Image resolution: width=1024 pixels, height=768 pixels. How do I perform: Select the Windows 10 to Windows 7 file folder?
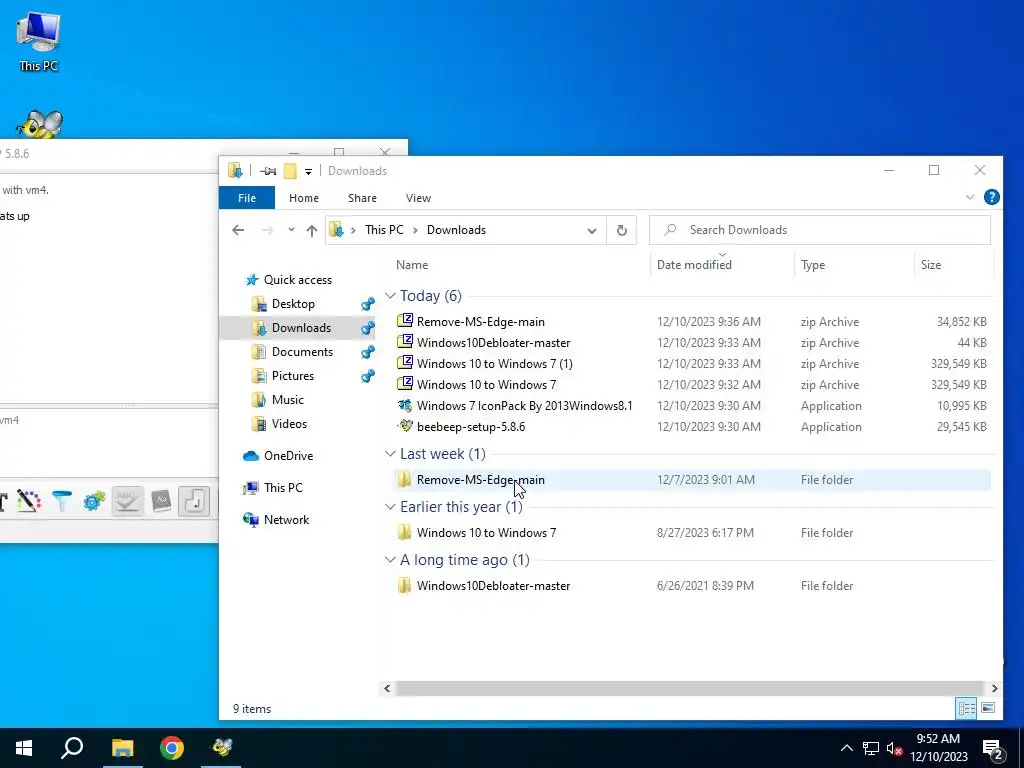point(692,533)
